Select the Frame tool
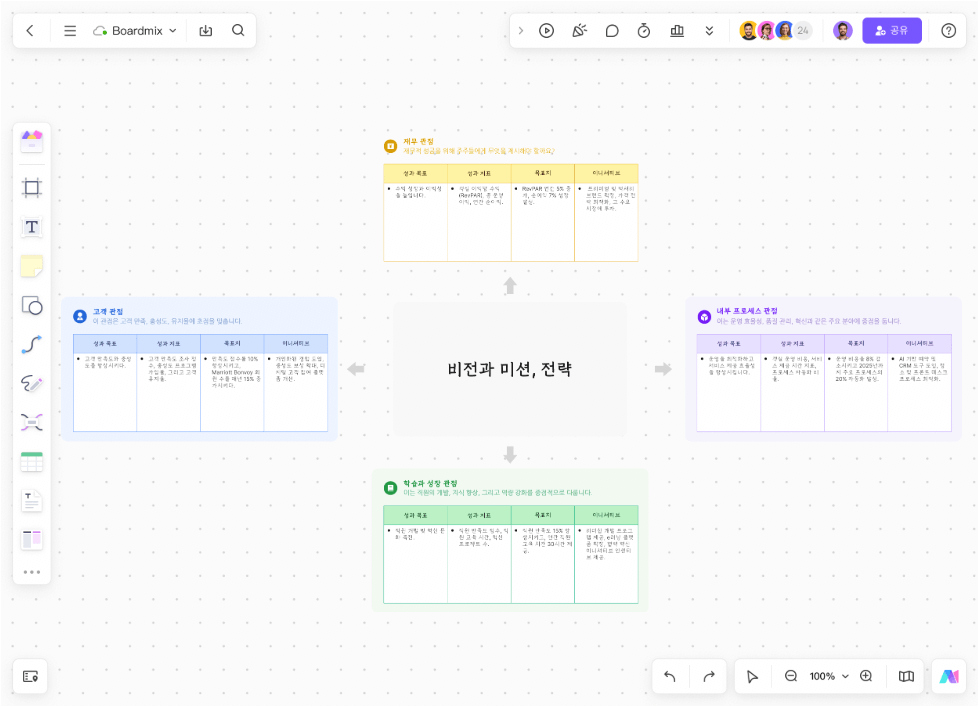The height and width of the screenshot is (707, 979). [x=32, y=187]
